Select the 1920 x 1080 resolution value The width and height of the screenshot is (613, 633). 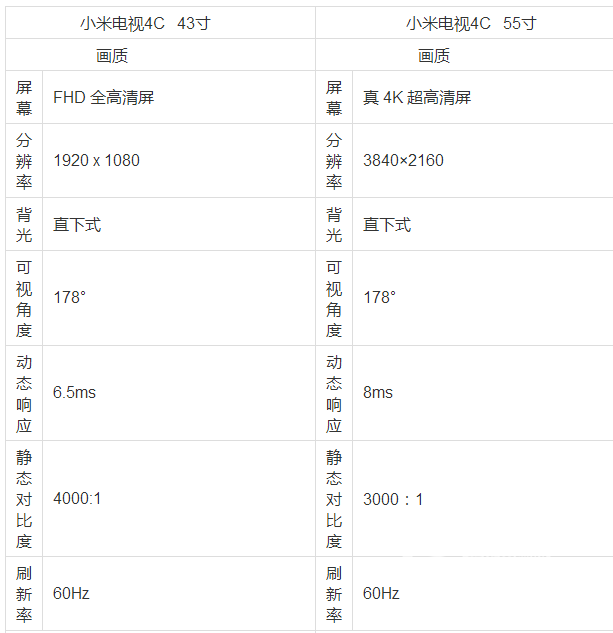pos(96,161)
